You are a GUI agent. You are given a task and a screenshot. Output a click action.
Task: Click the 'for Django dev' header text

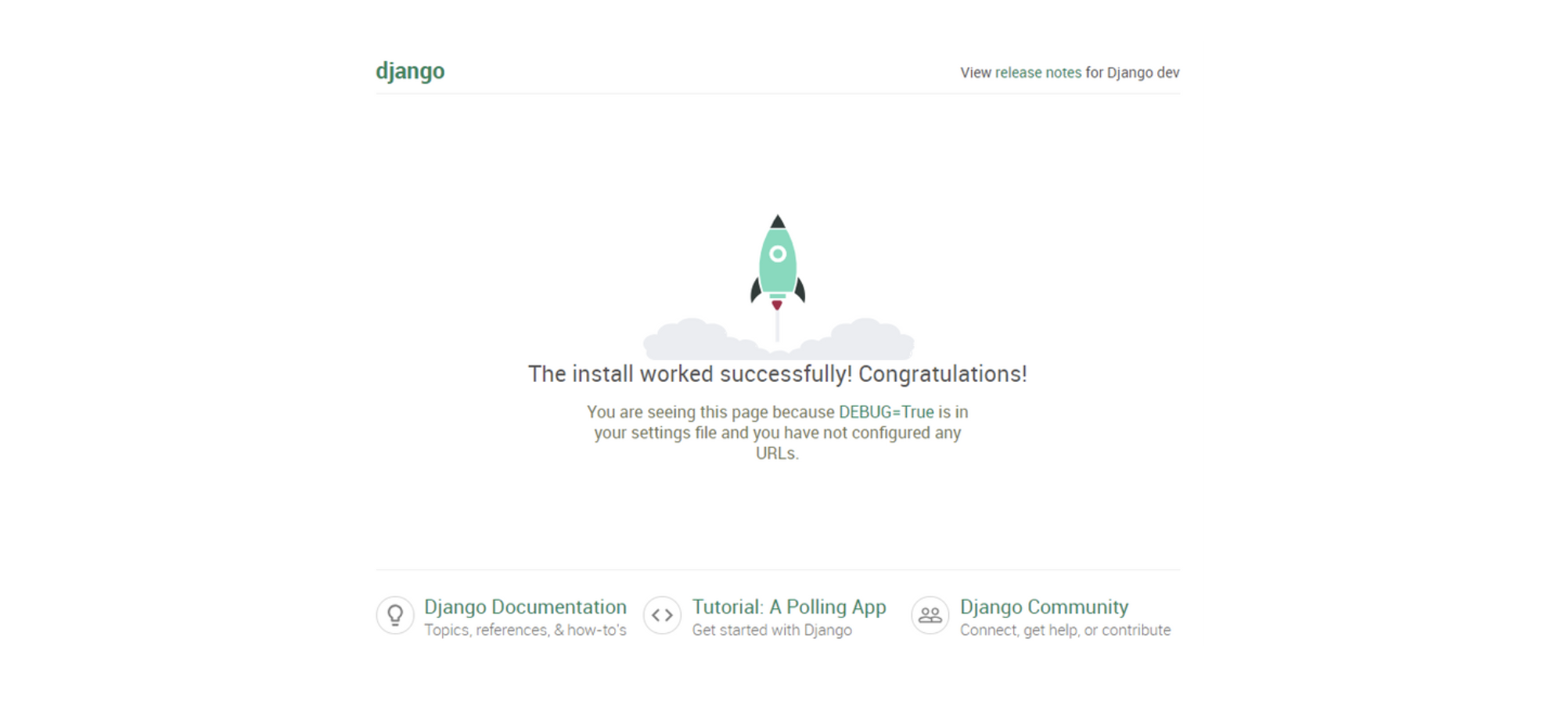point(1132,73)
